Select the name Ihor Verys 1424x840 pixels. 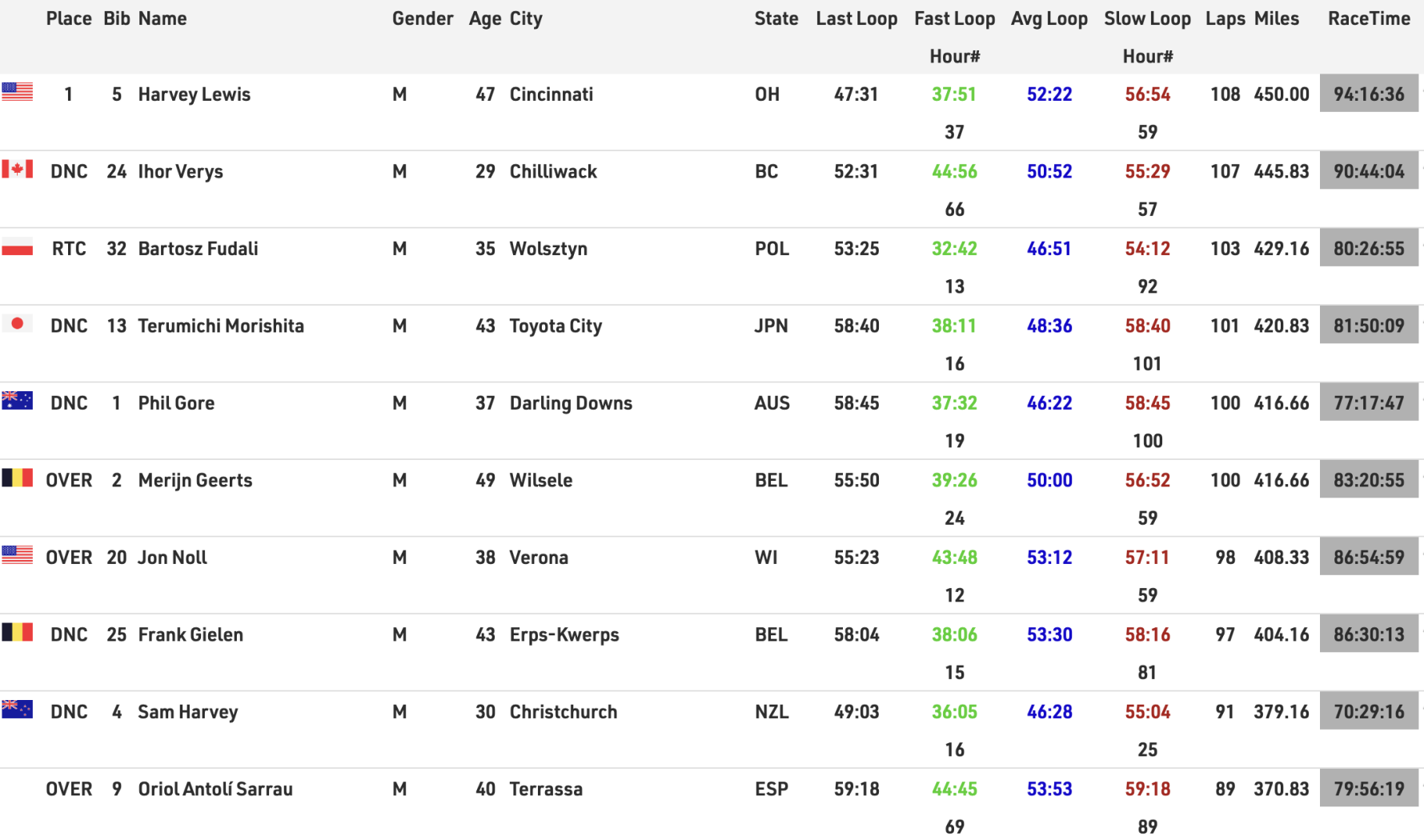pos(181,171)
